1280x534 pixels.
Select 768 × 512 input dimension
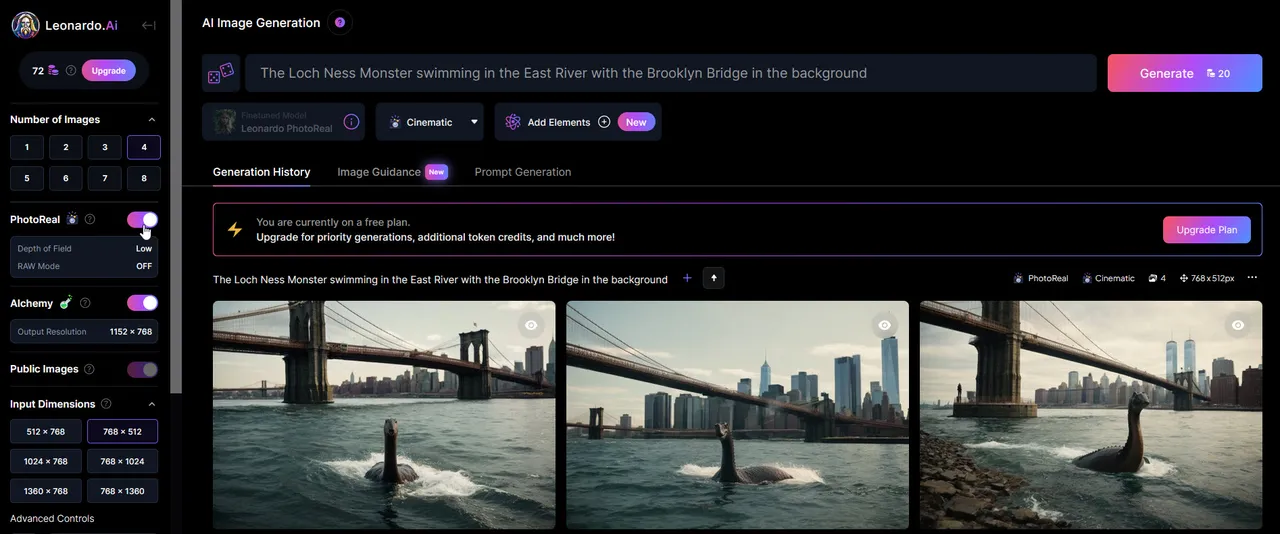click(x=123, y=431)
